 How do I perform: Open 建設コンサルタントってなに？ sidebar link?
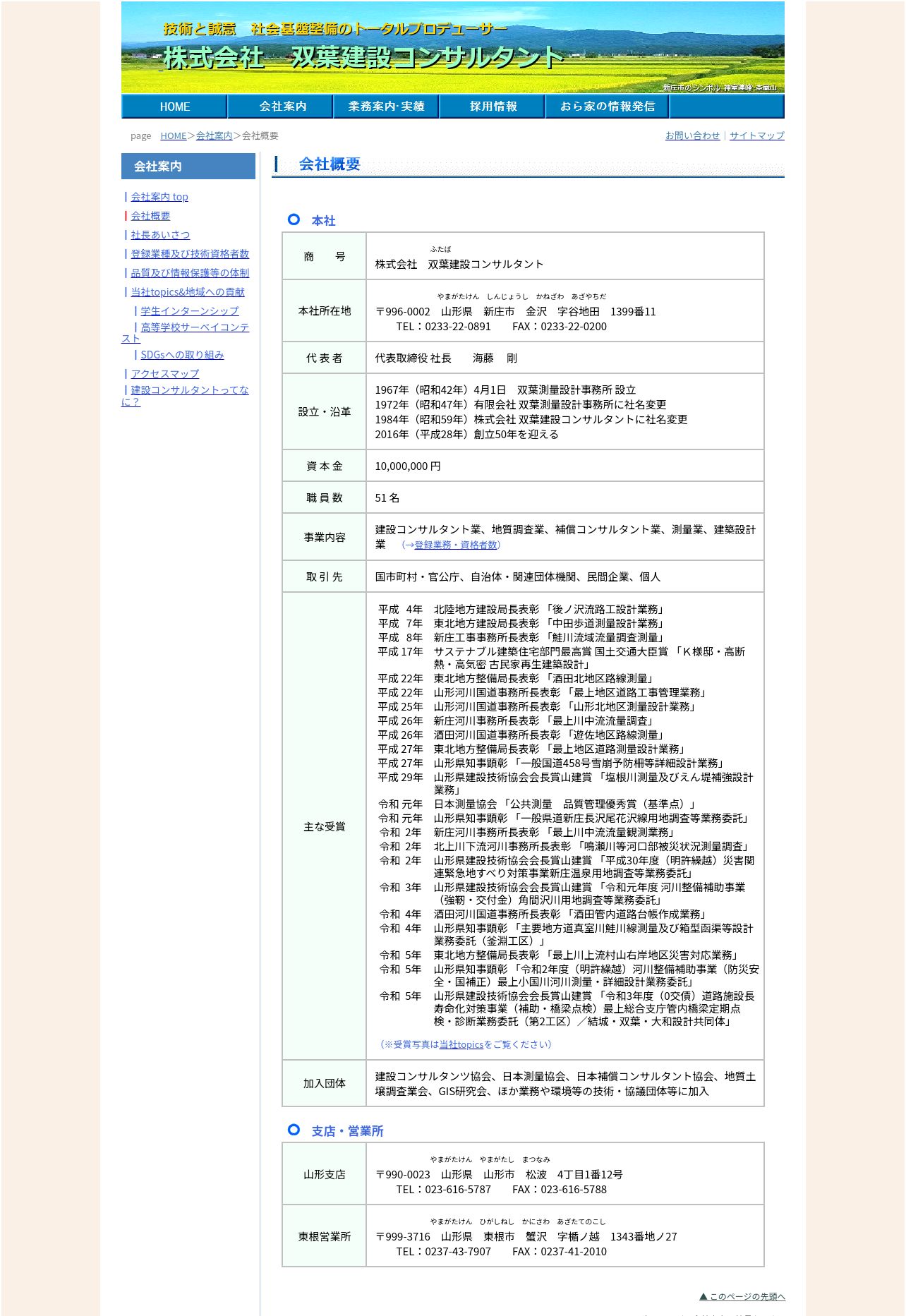tap(189, 390)
